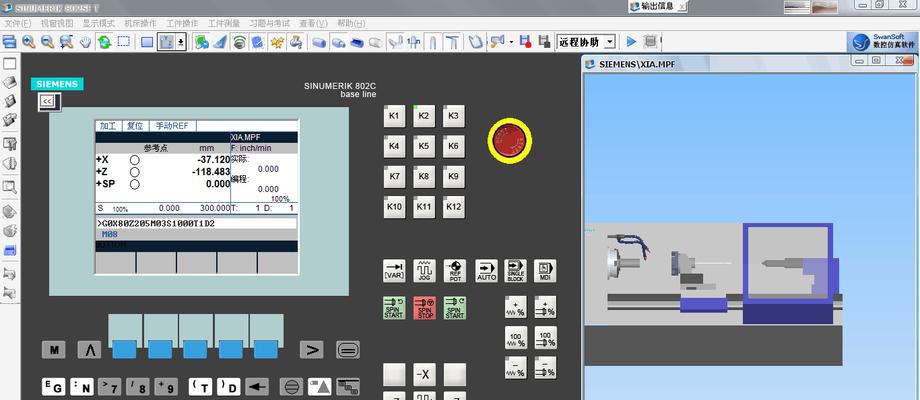Open the 远程协助 dropdown list
Viewport: 920px width, 400px height.
pyautogui.click(x=610, y=42)
